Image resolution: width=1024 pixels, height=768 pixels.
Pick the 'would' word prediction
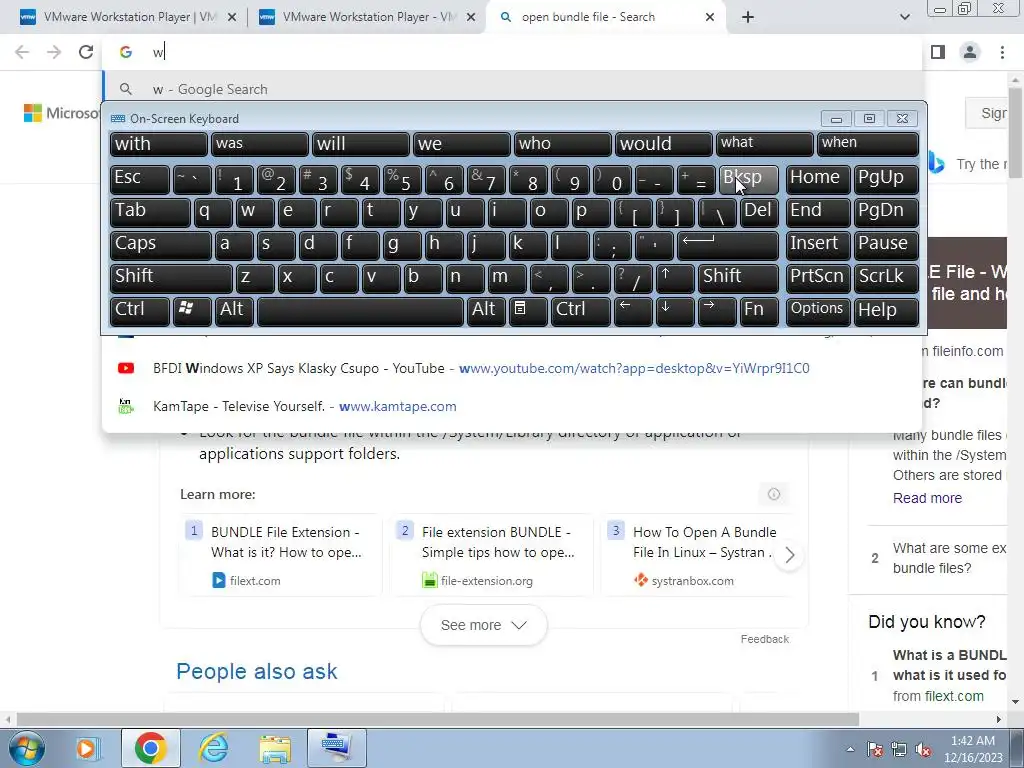[x=664, y=144]
